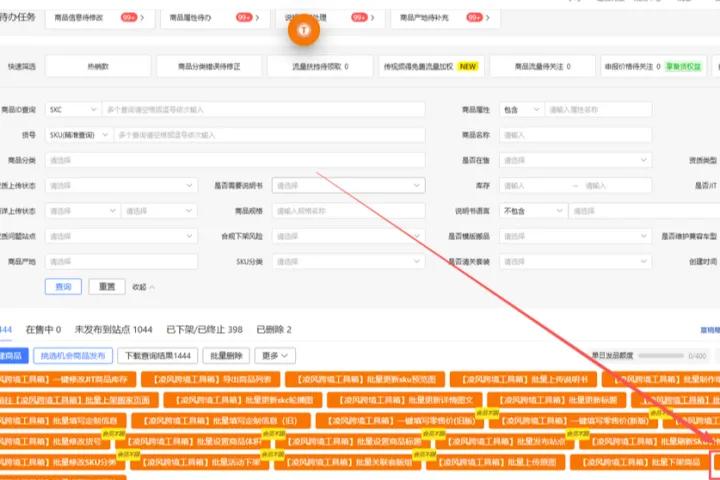Click 批量上传说明书 toolbox button
This screenshot has width=720, height=480.
tap(523, 379)
